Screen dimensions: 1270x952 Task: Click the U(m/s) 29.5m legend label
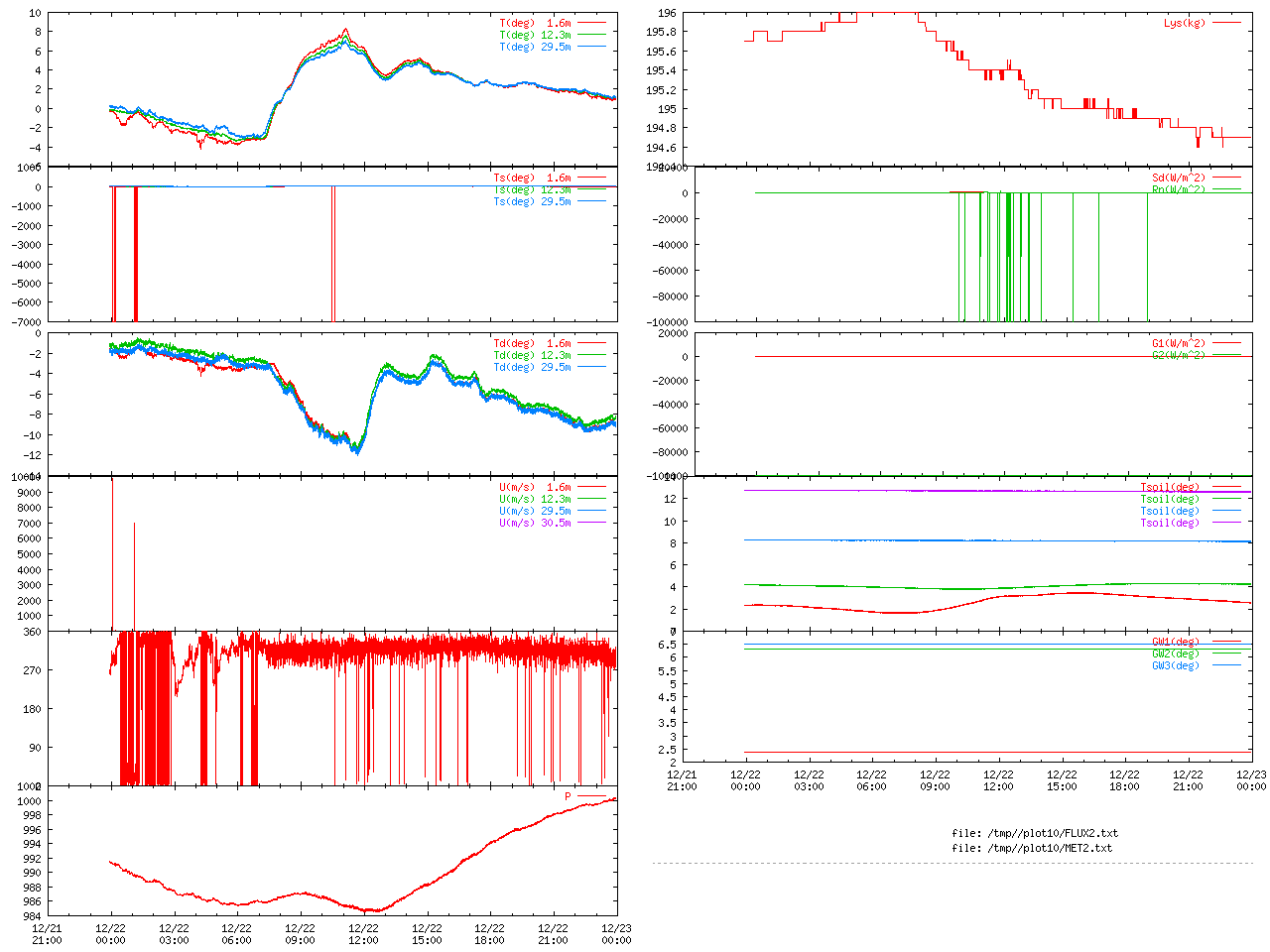535,511
